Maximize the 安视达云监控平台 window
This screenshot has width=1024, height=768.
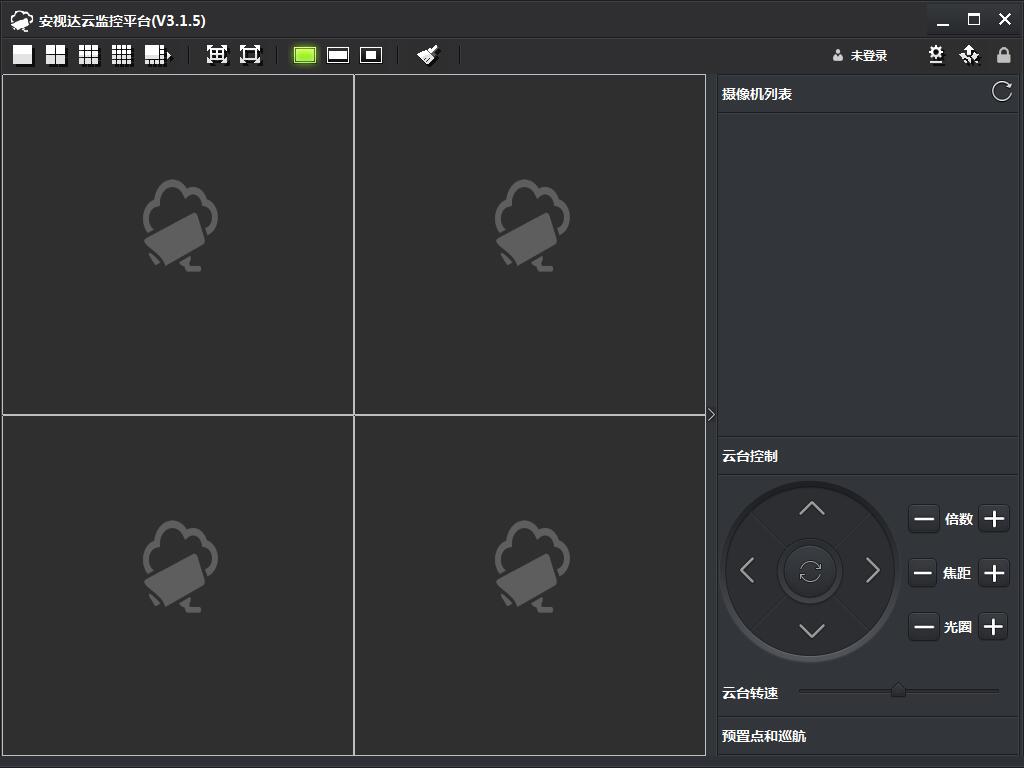click(x=974, y=20)
